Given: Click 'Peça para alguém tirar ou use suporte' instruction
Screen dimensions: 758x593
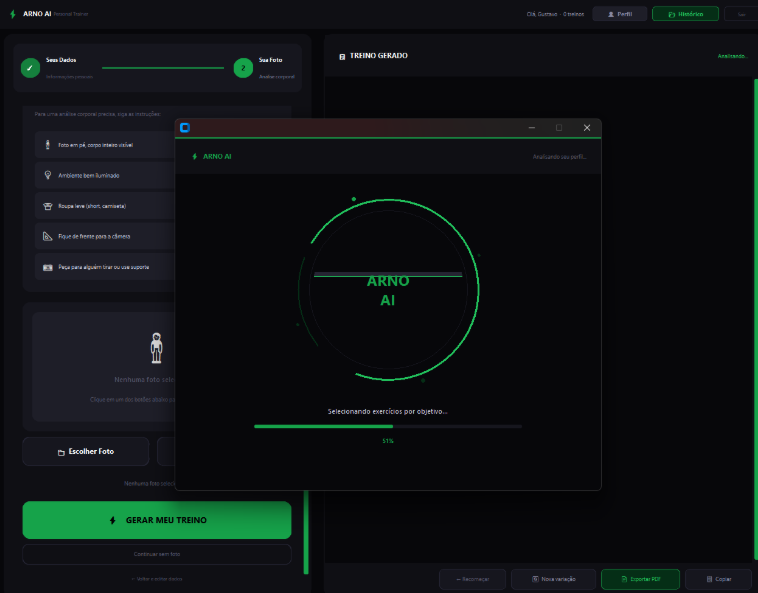Looking at the screenshot, I should [104, 267].
